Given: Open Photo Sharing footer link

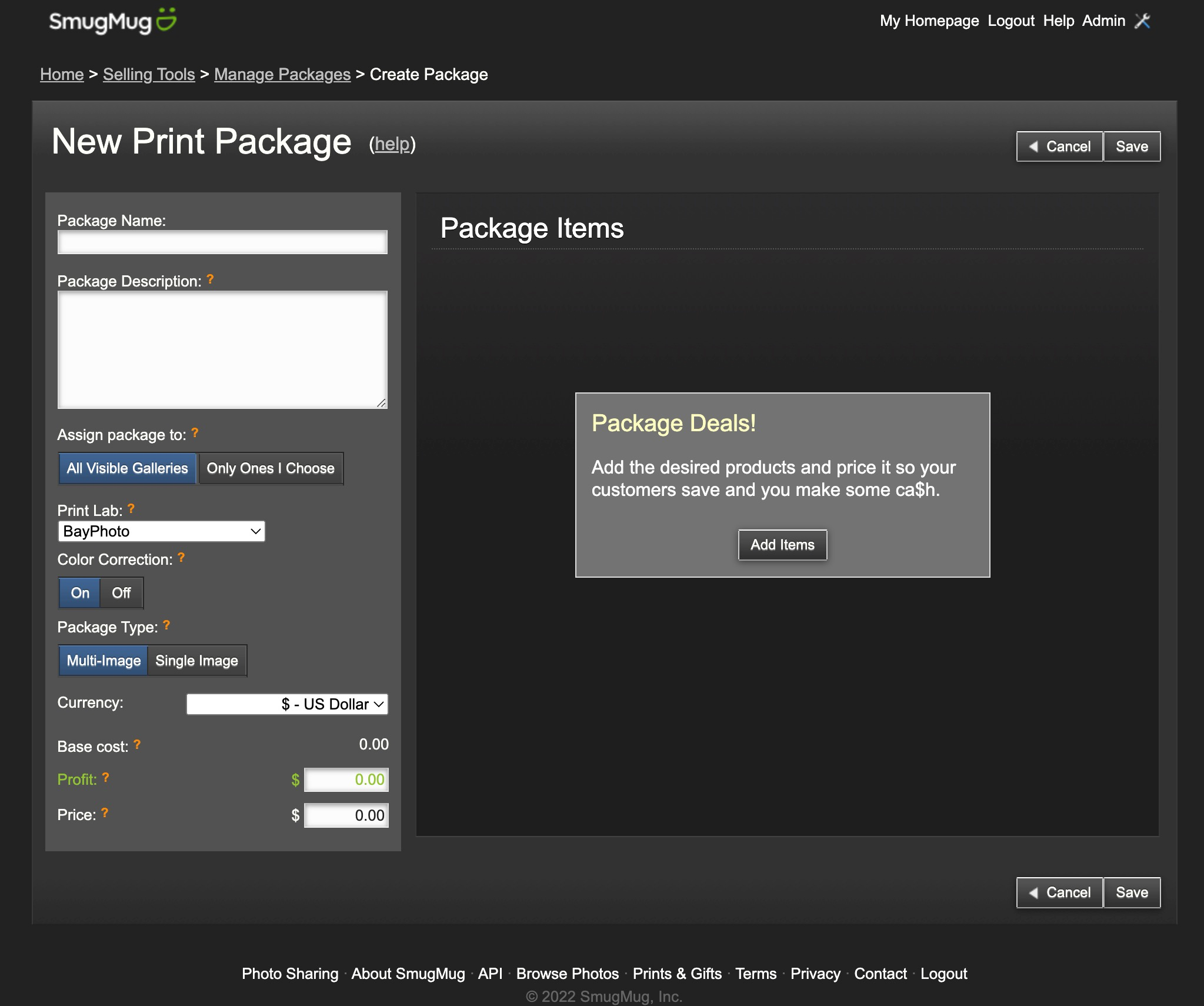Looking at the screenshot, I should coord(290,974).
